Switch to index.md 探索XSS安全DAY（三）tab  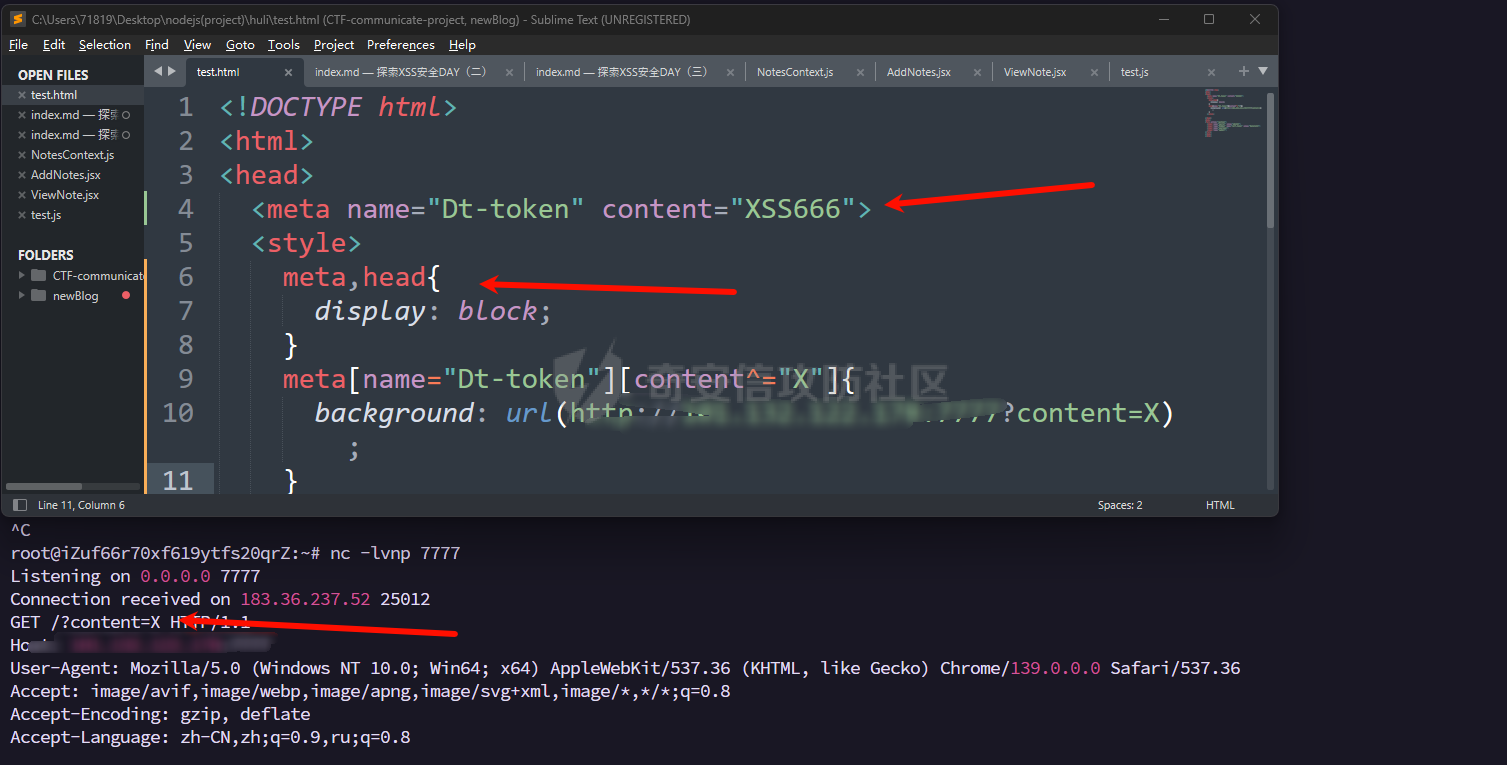(x=622, y=72)
